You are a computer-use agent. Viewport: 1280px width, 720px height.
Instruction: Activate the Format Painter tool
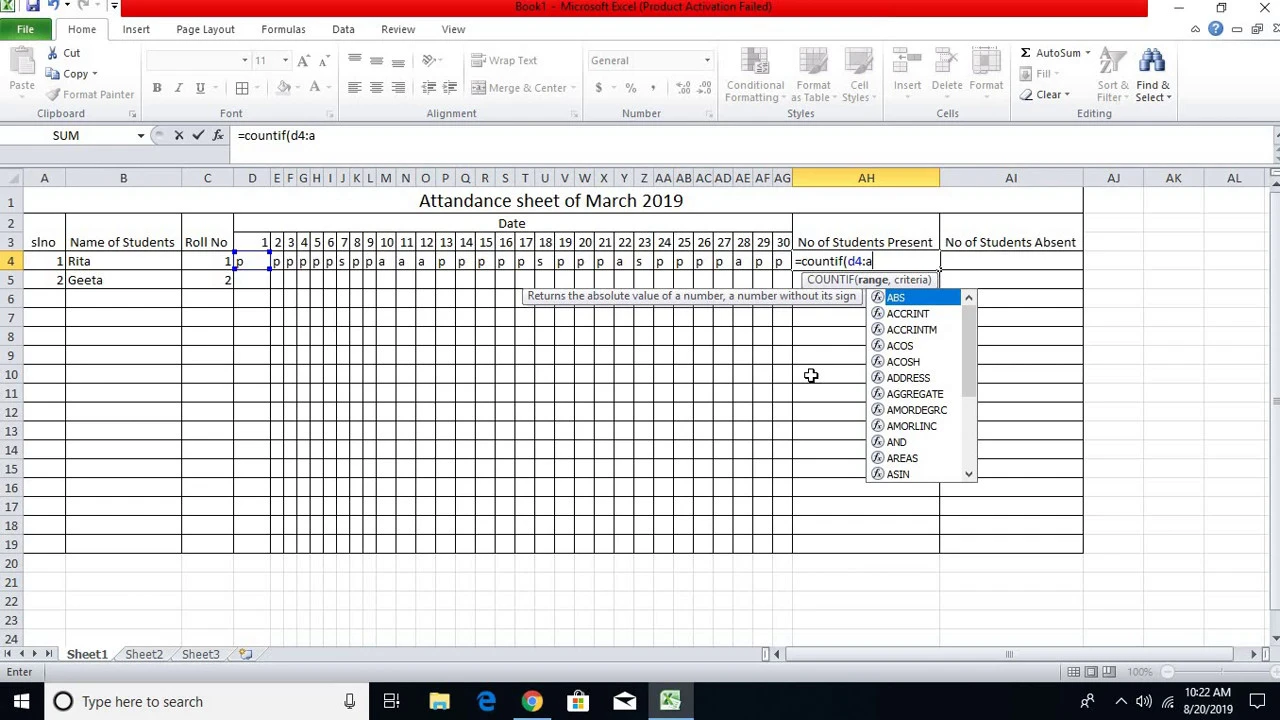tap(89, 94)
